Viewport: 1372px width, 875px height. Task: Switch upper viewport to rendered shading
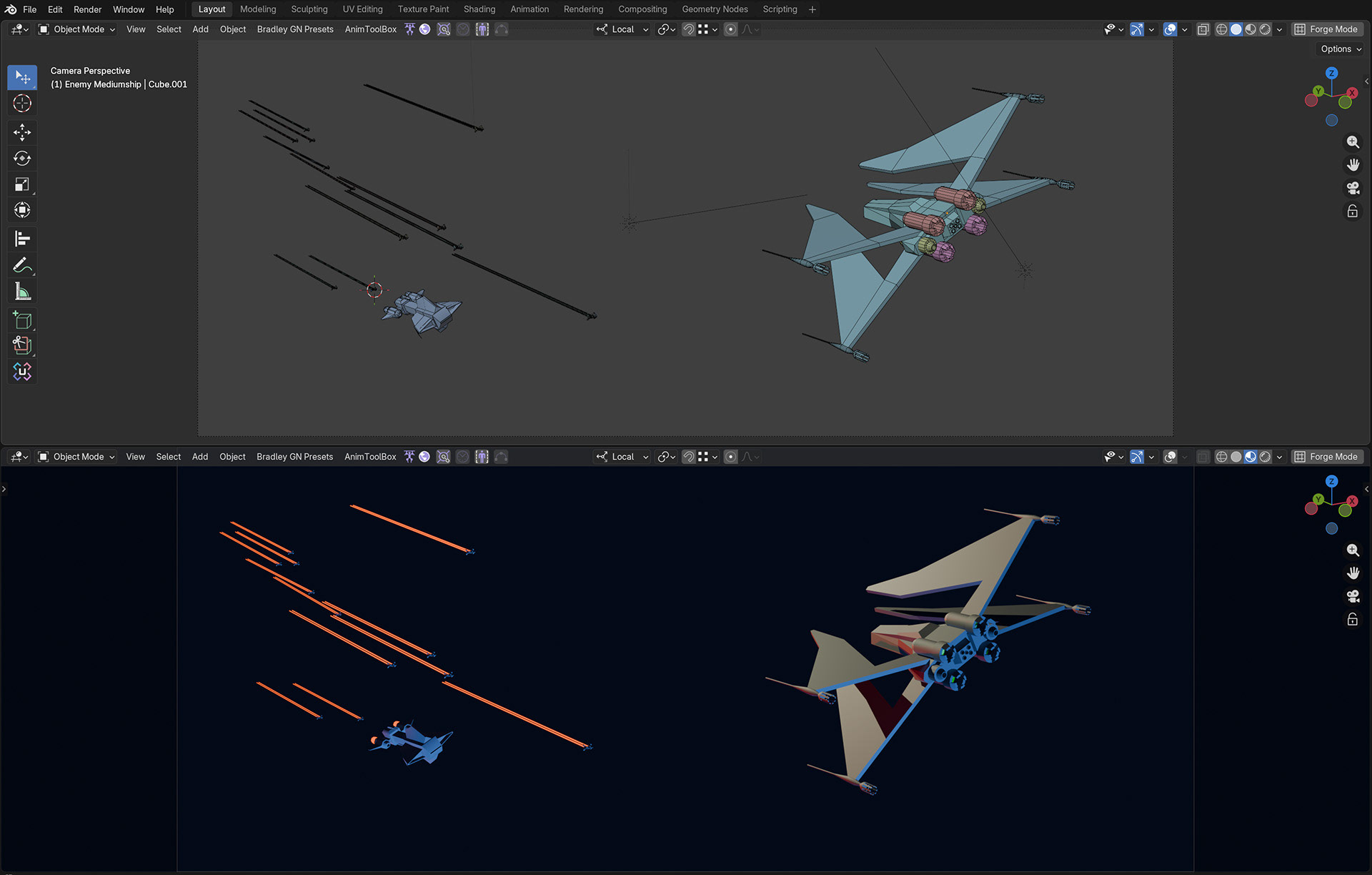tap(1265, 29)
